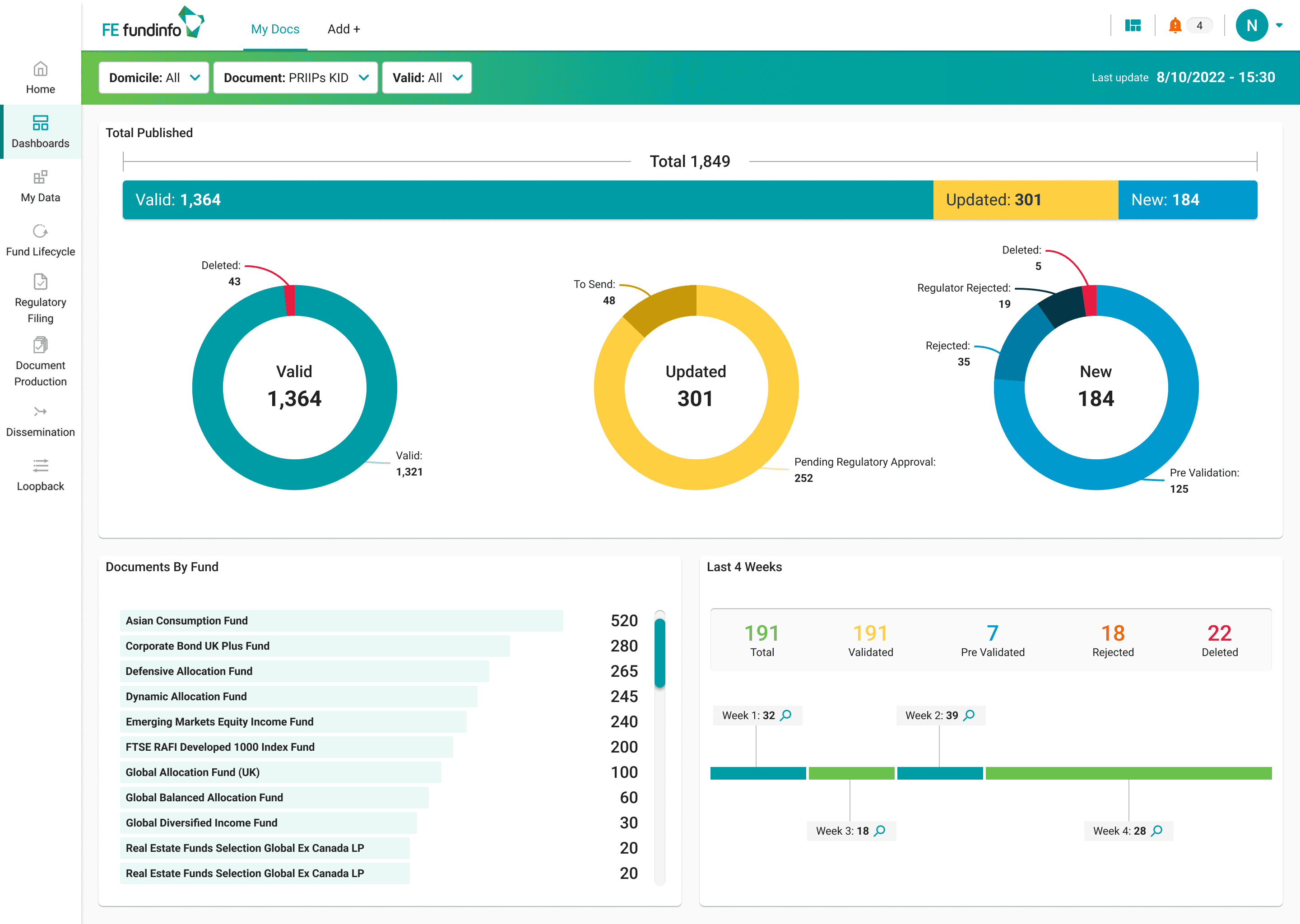The image size is (1300, 924).
Task: Click the Loopback sidebar icon
Action: tap(40, 466)
